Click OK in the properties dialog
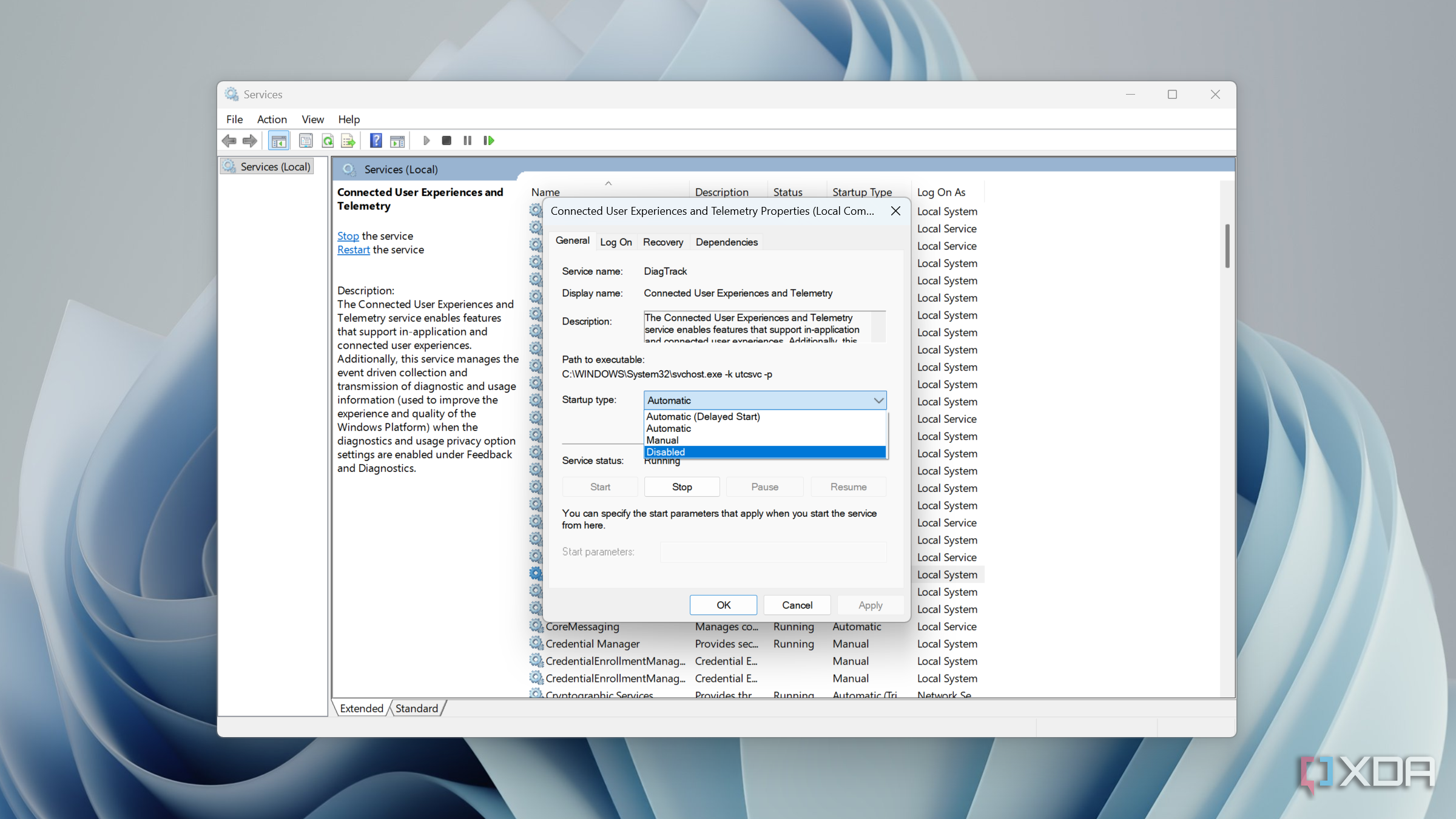Viewport: 1456px width, 819px height. [723, 605]
